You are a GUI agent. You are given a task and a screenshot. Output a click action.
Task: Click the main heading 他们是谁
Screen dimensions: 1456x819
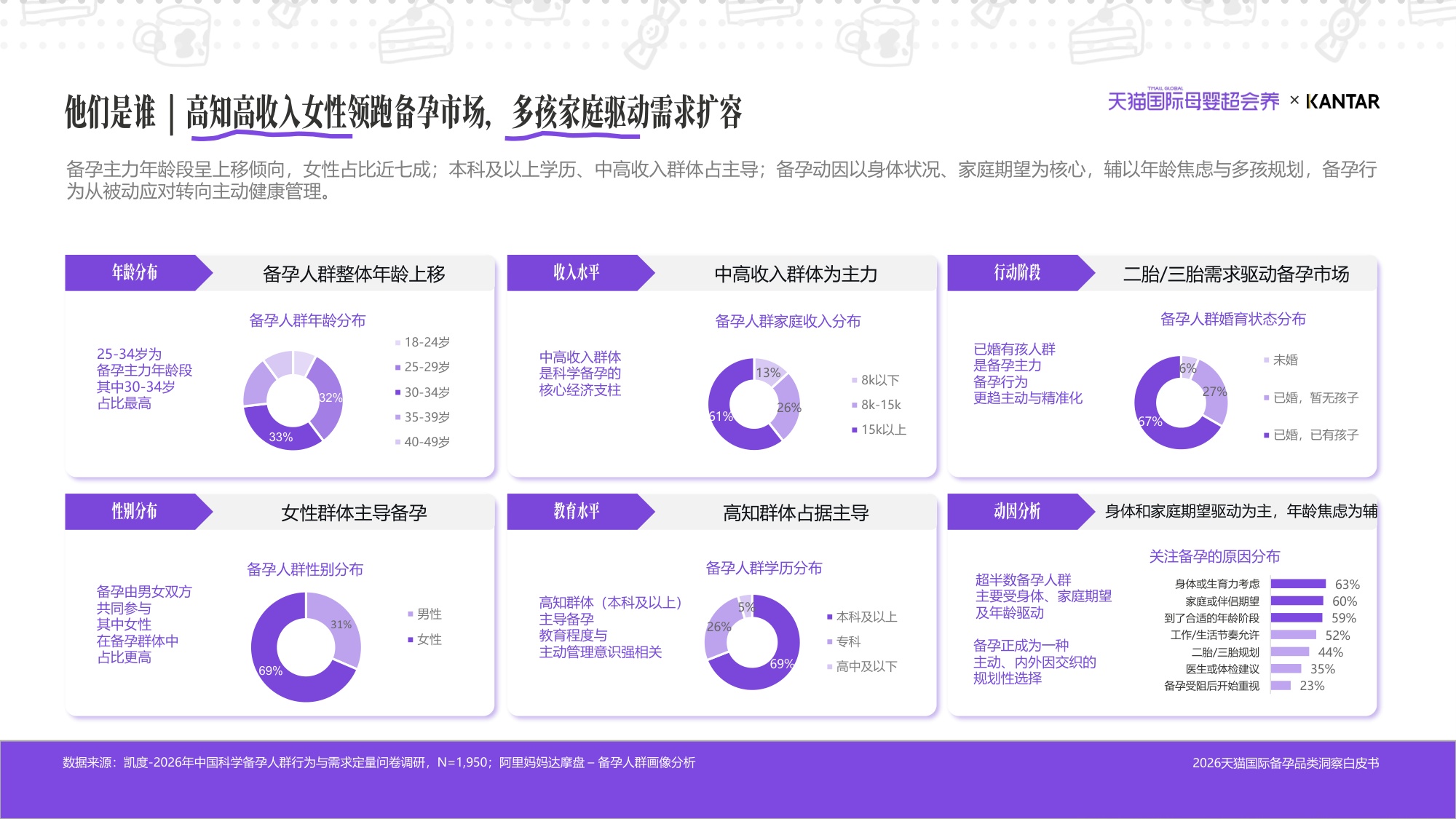tap(110, 112)
